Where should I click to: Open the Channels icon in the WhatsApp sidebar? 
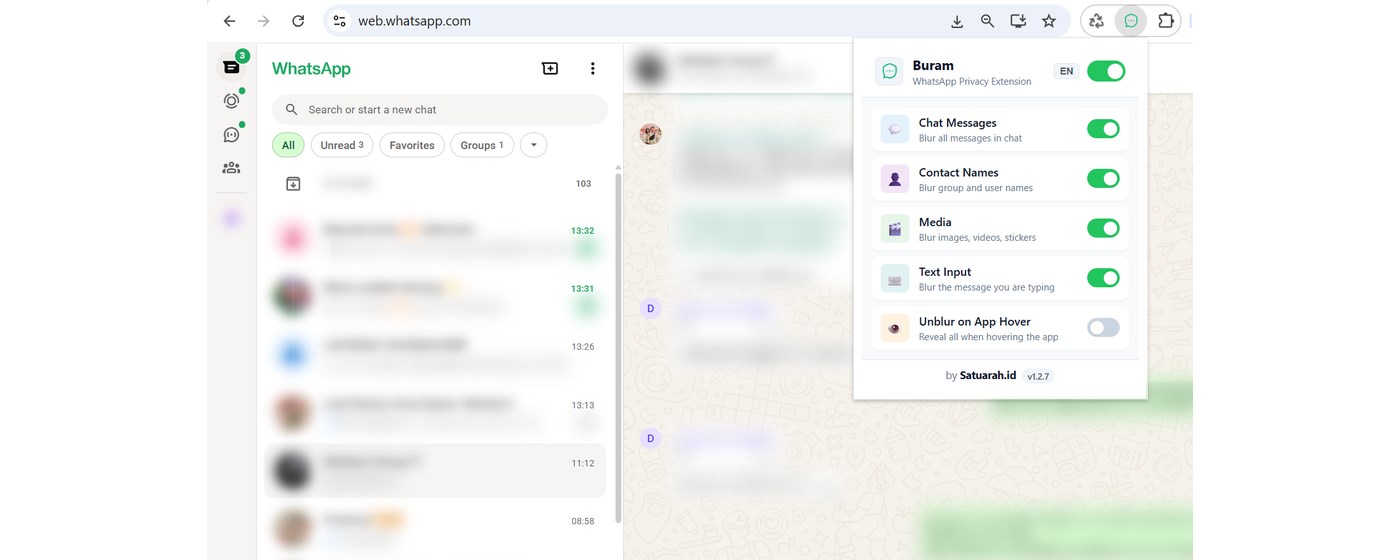pos(232,135)
